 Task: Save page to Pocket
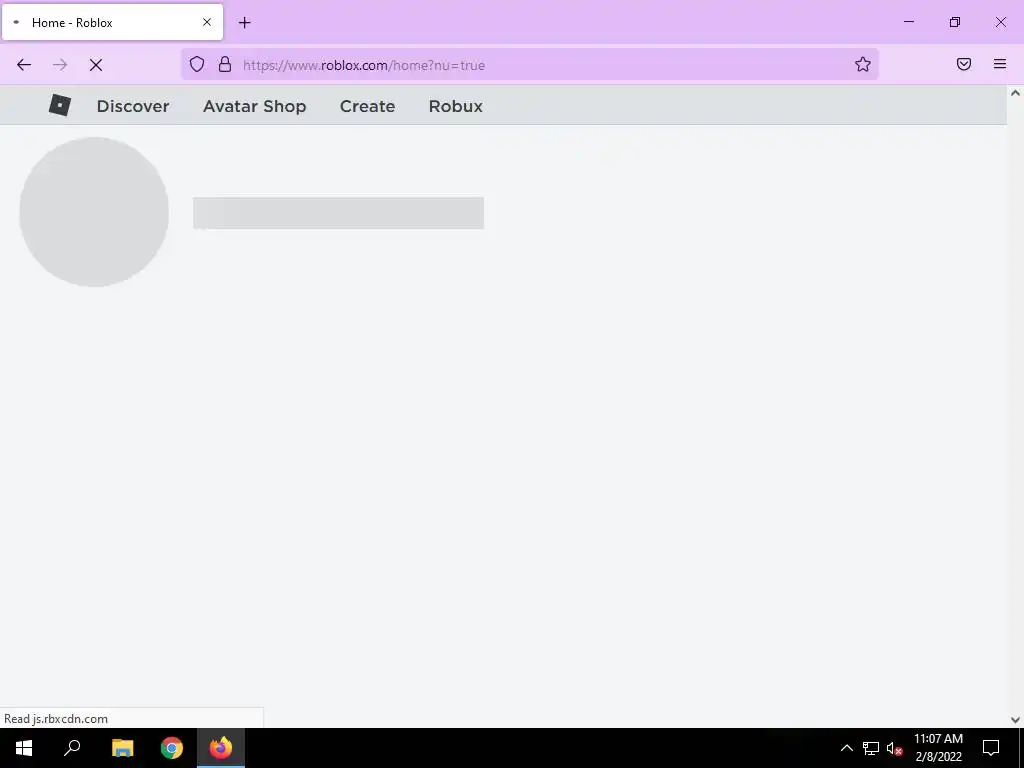963,64
